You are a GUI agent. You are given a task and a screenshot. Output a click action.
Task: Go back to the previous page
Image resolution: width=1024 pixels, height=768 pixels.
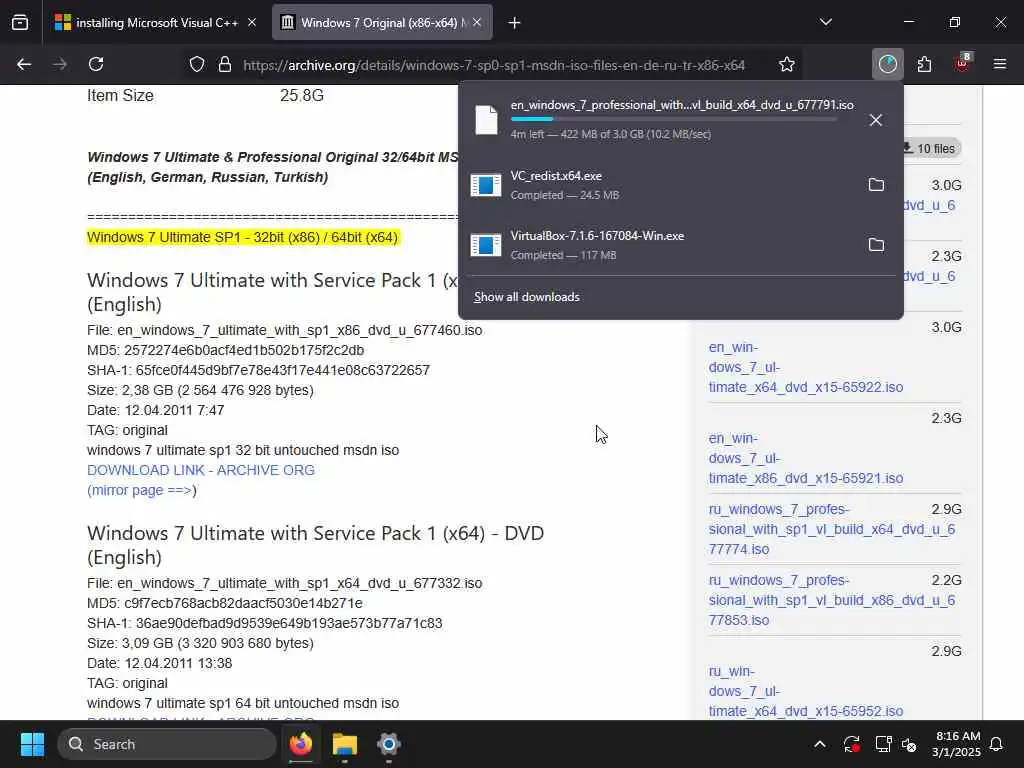coord(24,64)
